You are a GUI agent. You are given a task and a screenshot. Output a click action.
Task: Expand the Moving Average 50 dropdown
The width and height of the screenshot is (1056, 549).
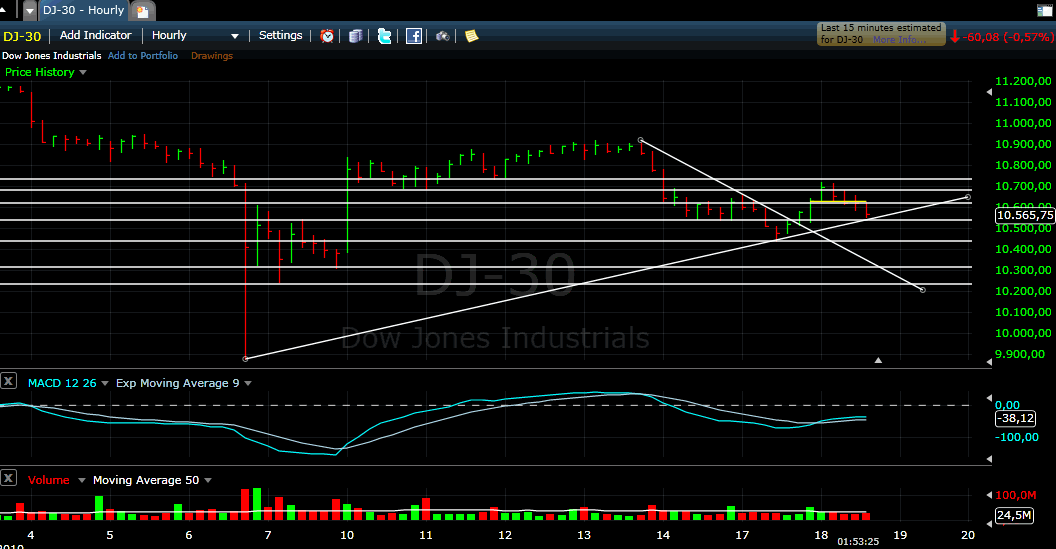[x=207, y=480]
